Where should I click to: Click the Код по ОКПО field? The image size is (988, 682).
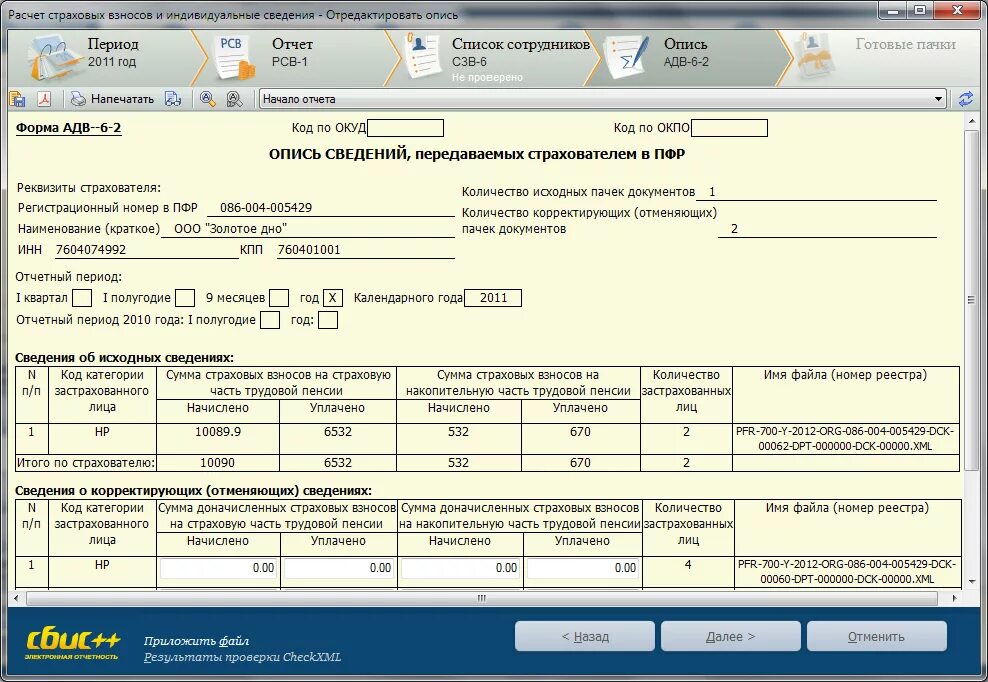coord(729,128)
